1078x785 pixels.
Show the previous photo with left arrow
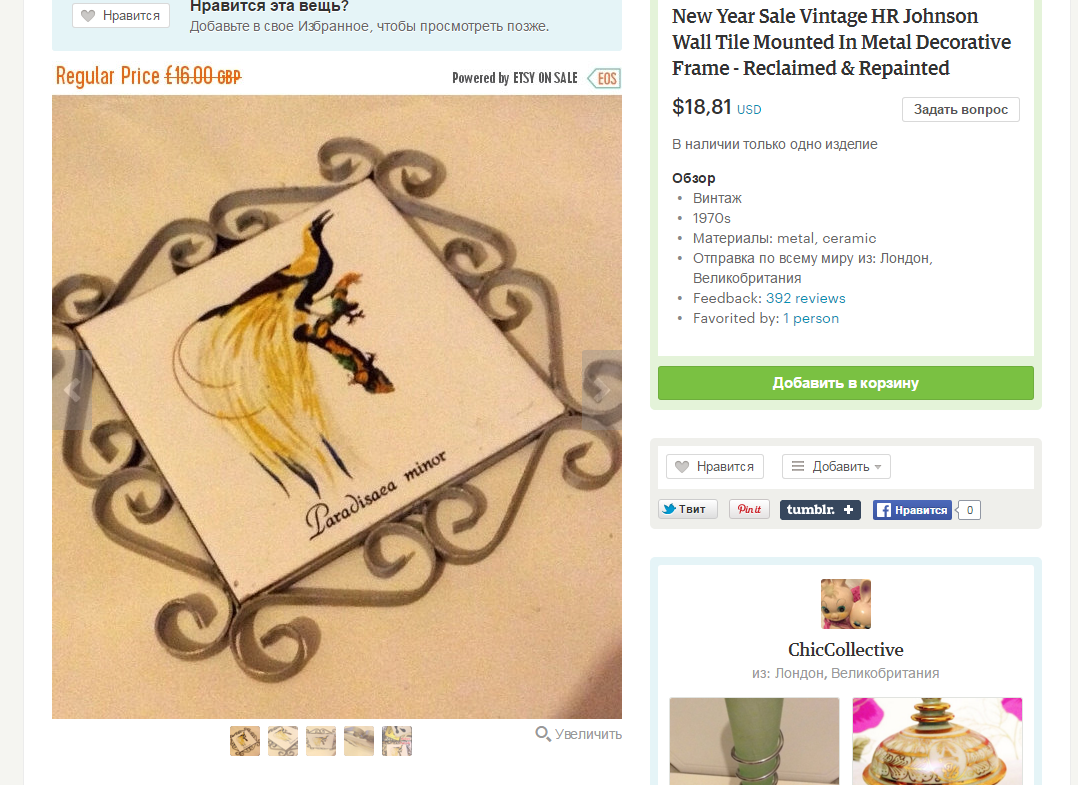(72, 390)
